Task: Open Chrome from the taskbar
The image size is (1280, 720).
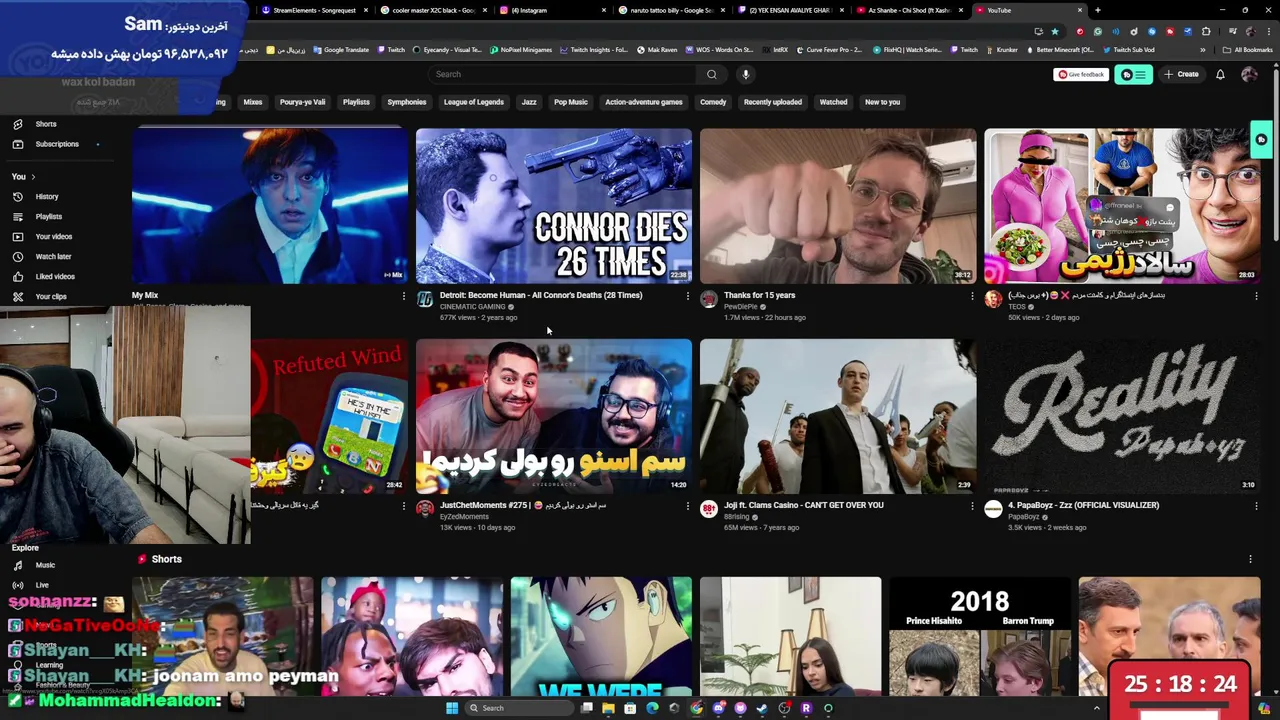Action: (696, 708)
